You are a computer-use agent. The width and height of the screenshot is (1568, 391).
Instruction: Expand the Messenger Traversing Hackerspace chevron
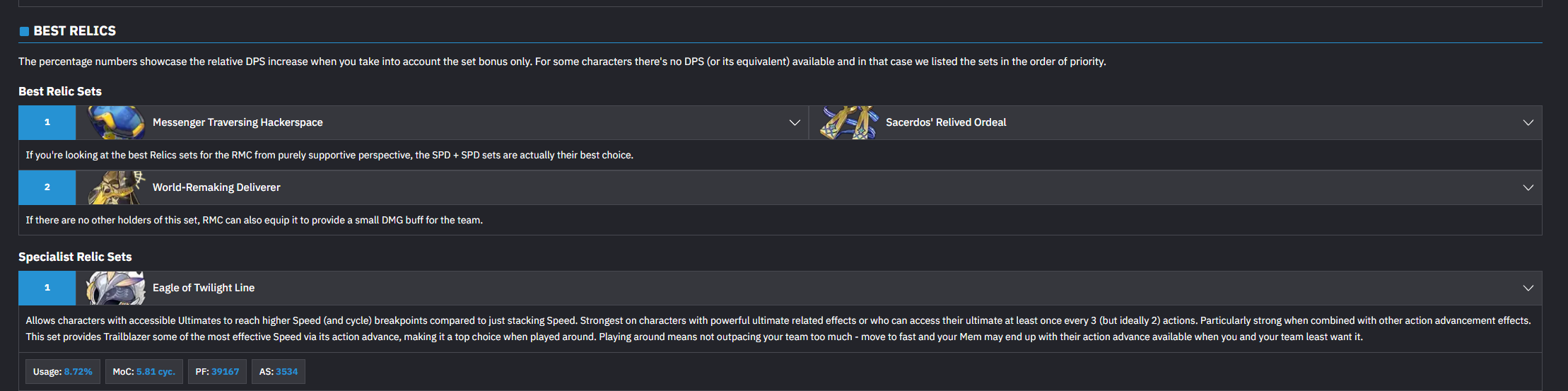(x=795, y=122)
